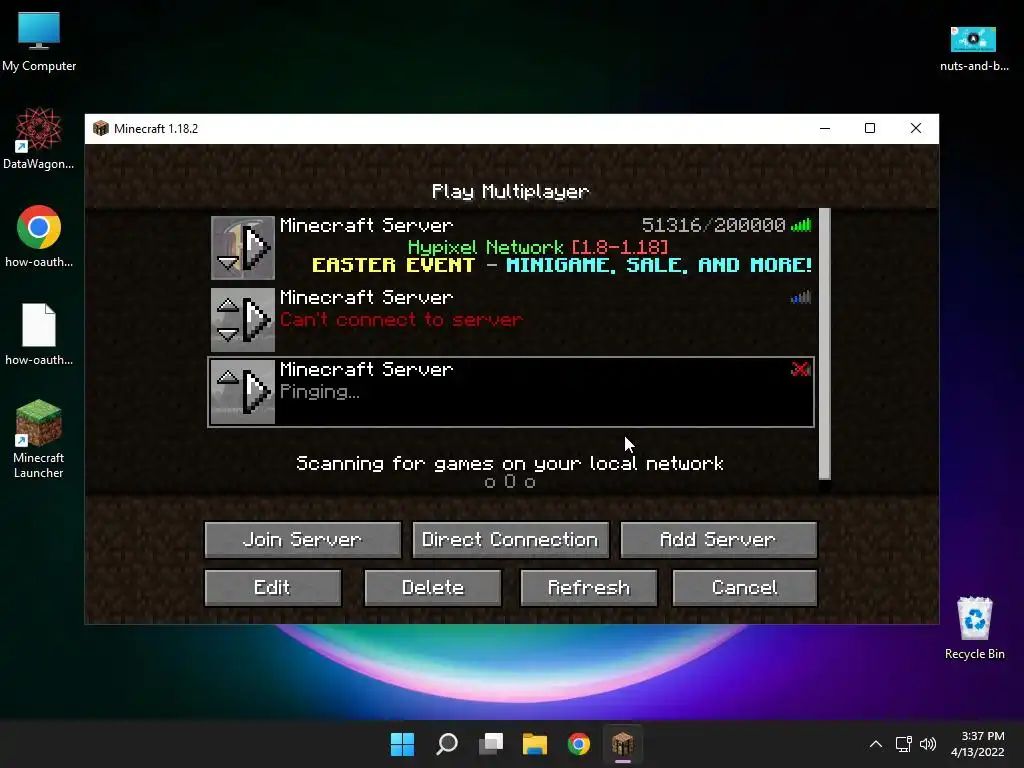Image resolution: width=1024 pixels, height=768 pixels.
Task: Edit the selected server entry
Action: click(272, 588)
